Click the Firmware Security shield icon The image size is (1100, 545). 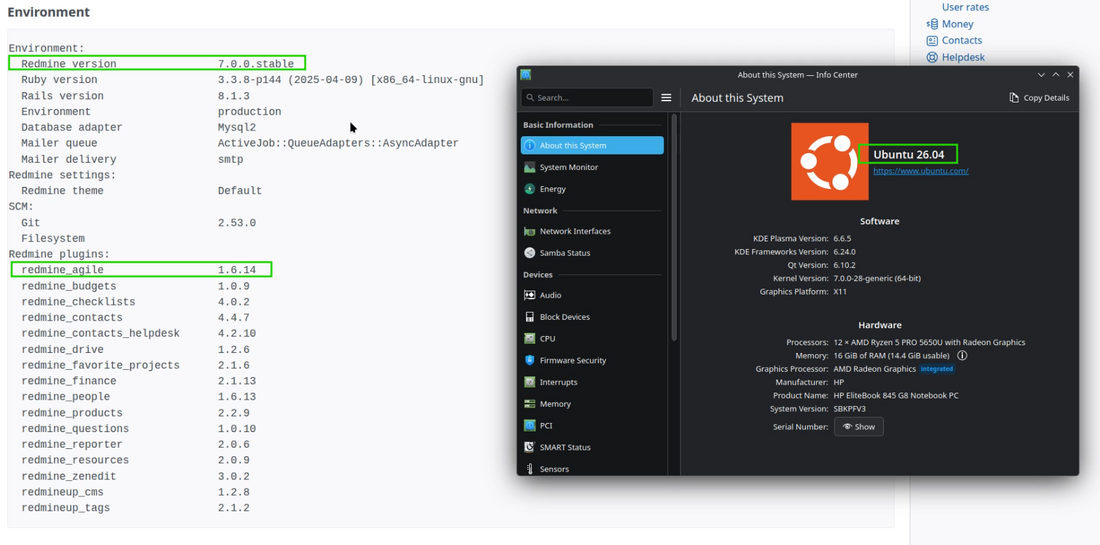(x=530, y=361)
